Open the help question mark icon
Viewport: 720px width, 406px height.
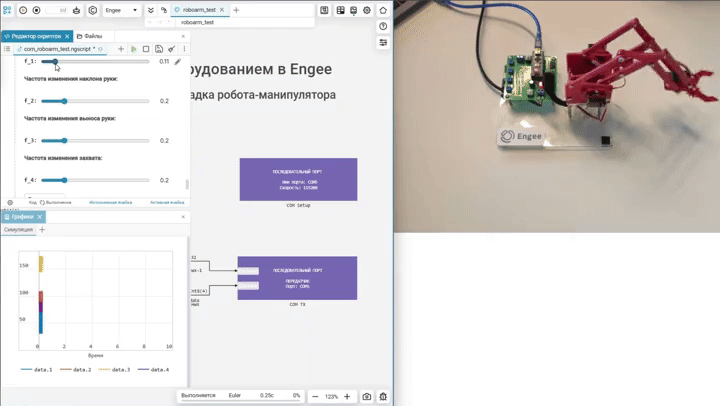tap(383, 26)
